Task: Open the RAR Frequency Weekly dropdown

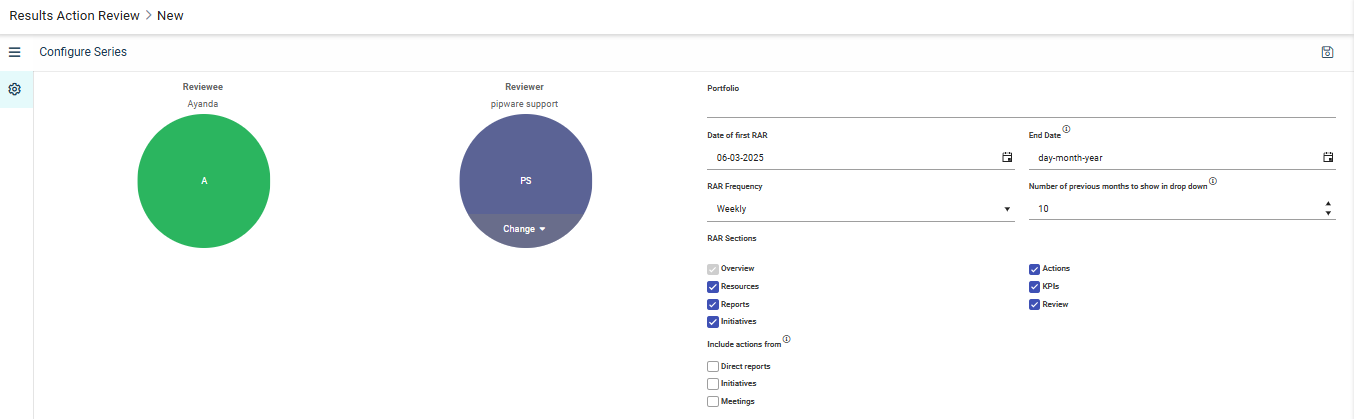Action: coord(860,209)
